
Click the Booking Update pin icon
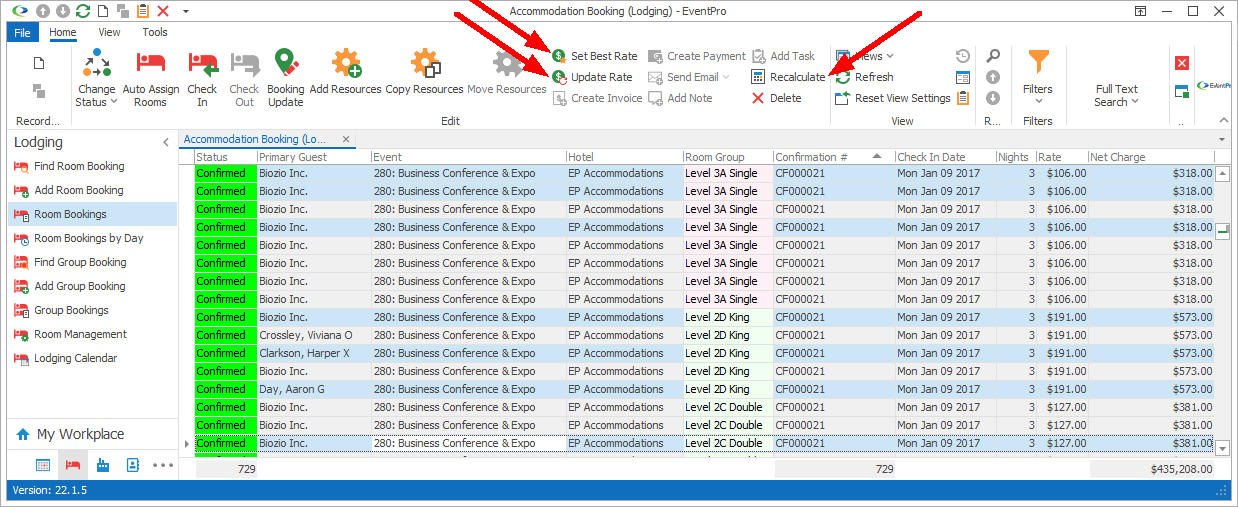(x=286, y=64)
